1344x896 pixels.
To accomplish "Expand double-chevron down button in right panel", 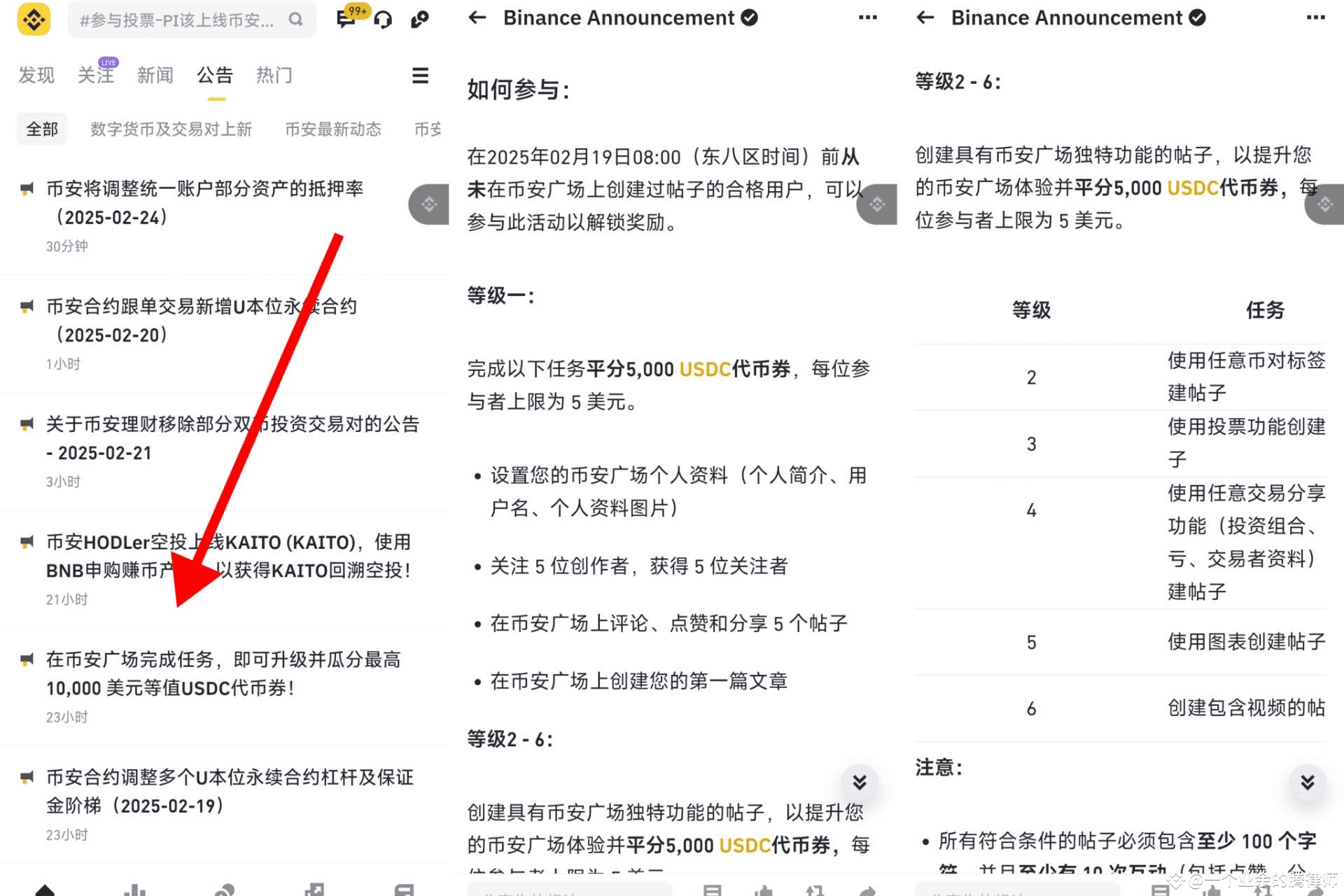I will (x=1307, y=782).
